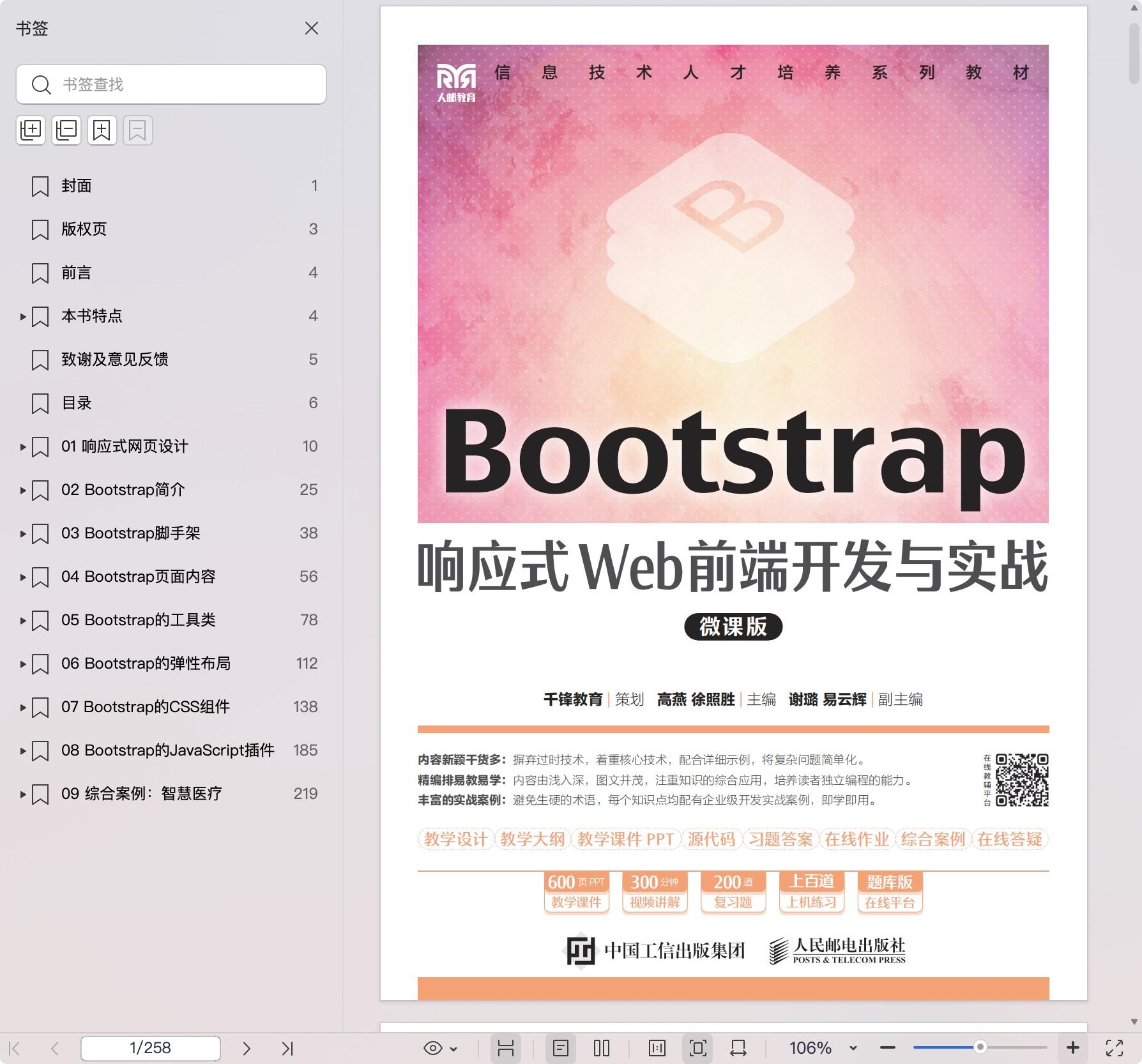
Task: Open the 封面 bookmark
Action: [x=77, y=186]
